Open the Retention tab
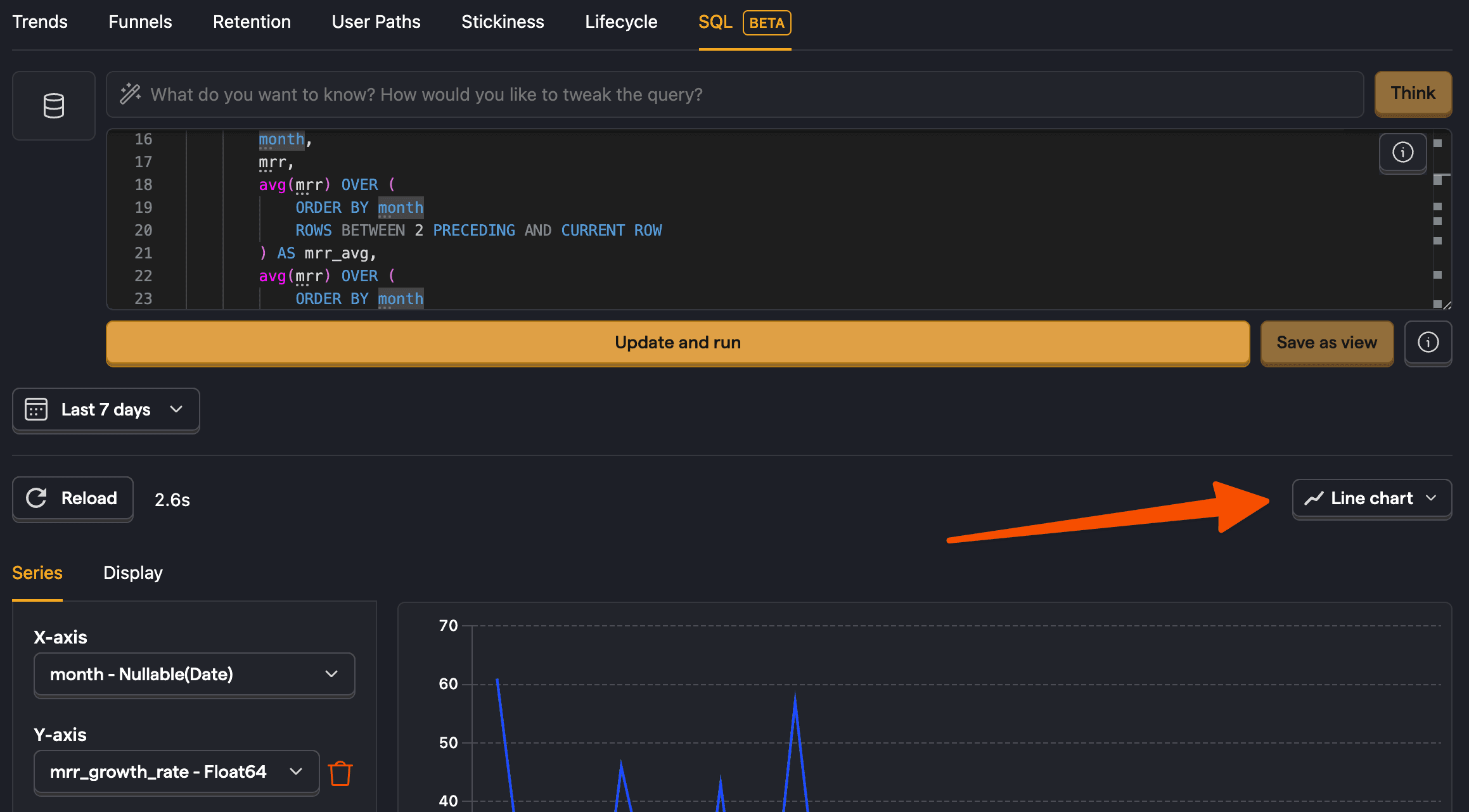The width and height of the screenshot is (1469, 812). (x=252, y=22)
